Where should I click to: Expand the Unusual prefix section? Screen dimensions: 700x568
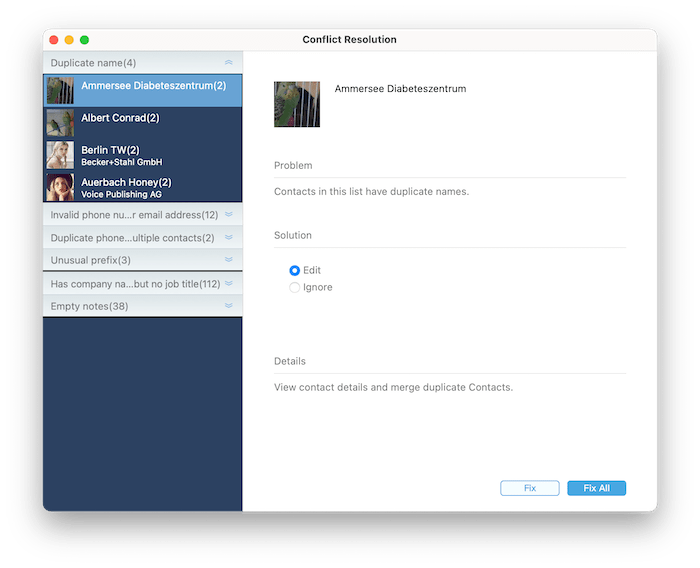[228, 260]
